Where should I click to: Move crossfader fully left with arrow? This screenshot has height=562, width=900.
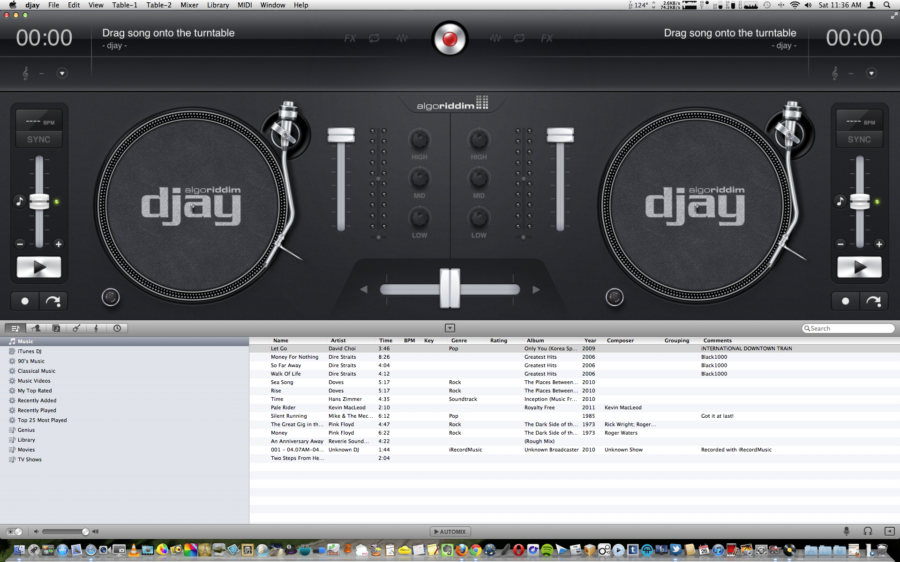[x=363, y=290]
